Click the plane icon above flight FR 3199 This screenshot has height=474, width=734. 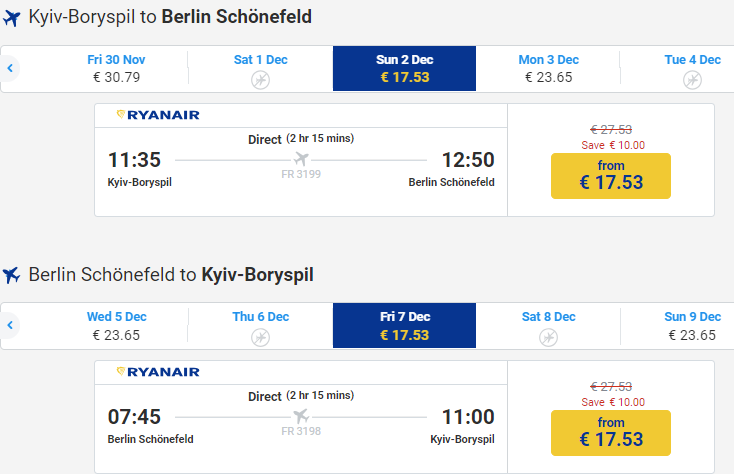301,159
